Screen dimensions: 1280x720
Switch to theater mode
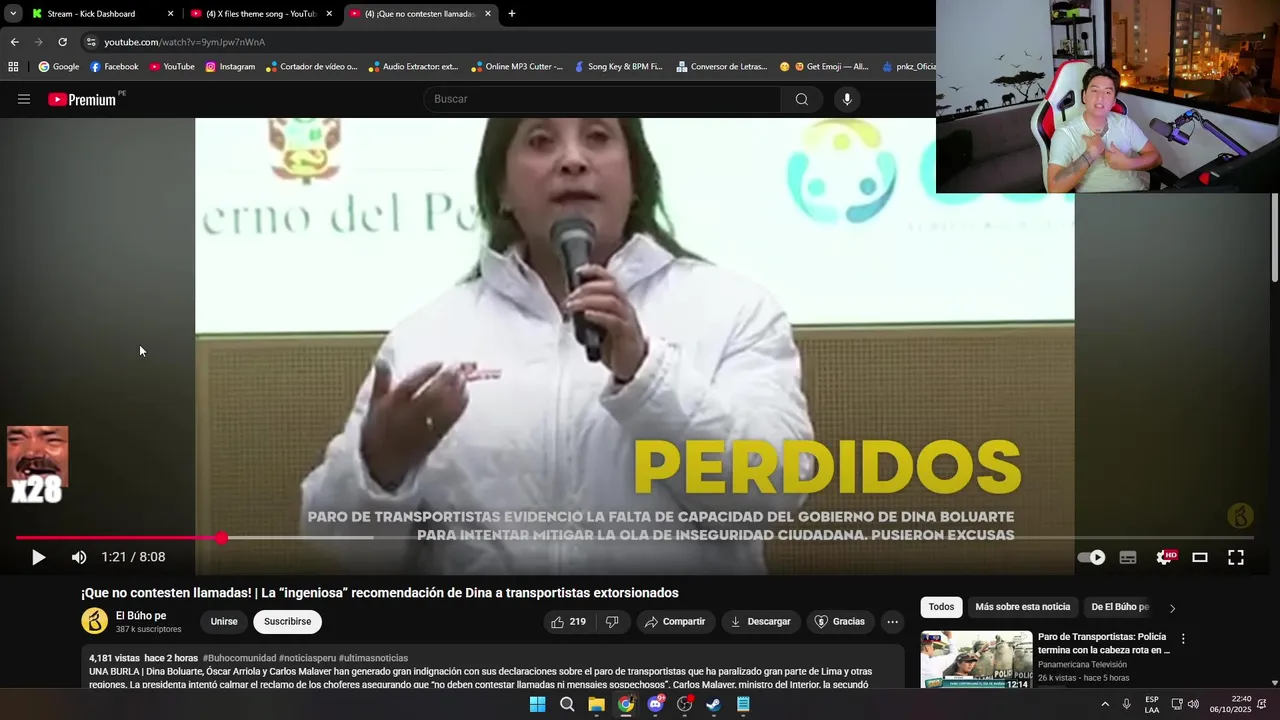pyautogui.click(x=1200, y=558)
